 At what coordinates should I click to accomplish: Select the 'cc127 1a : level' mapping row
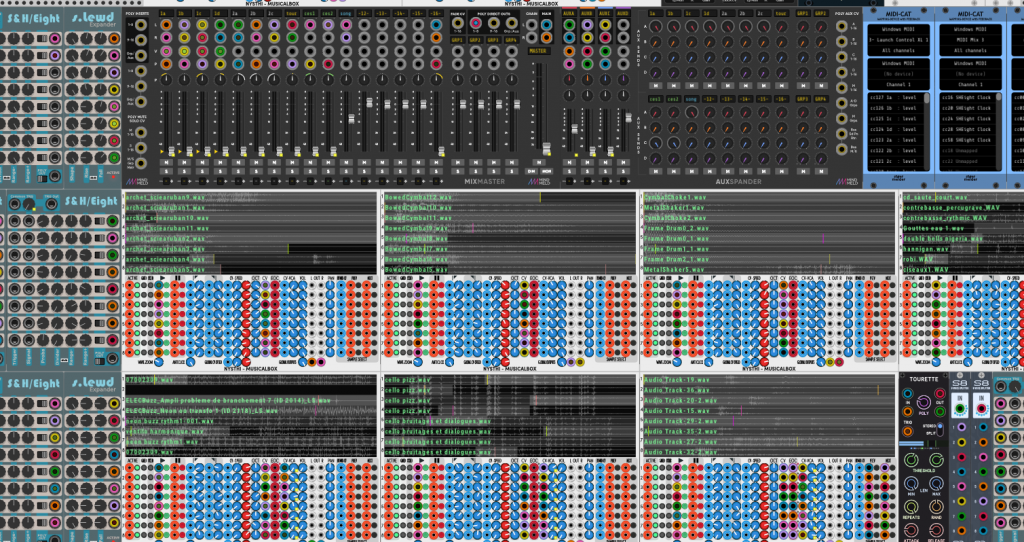[895, 97]
